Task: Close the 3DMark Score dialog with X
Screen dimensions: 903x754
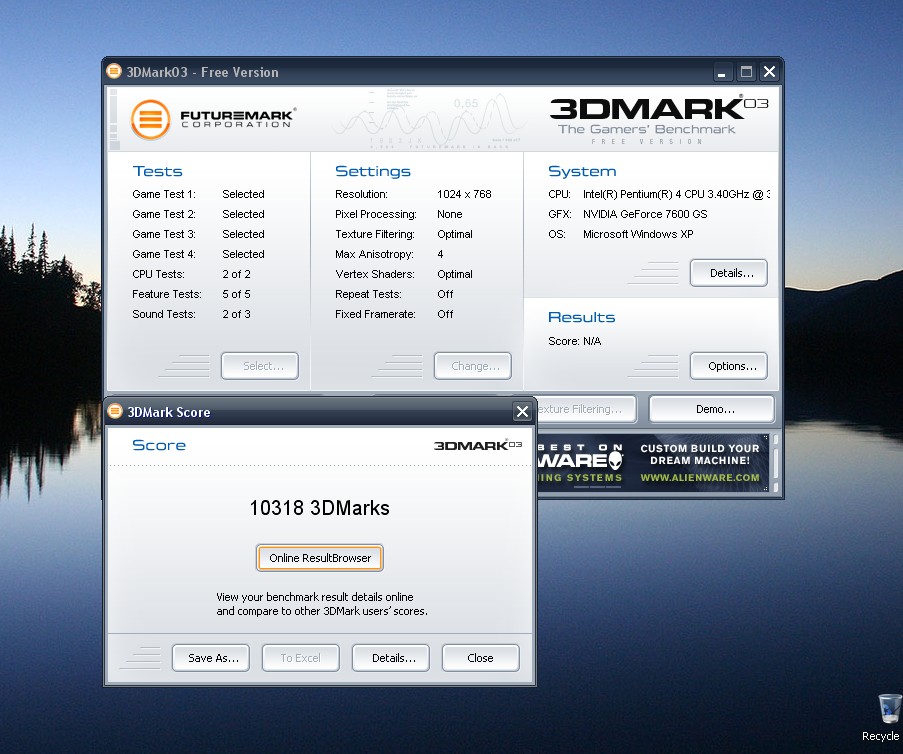Action: (x=522, y=412)
